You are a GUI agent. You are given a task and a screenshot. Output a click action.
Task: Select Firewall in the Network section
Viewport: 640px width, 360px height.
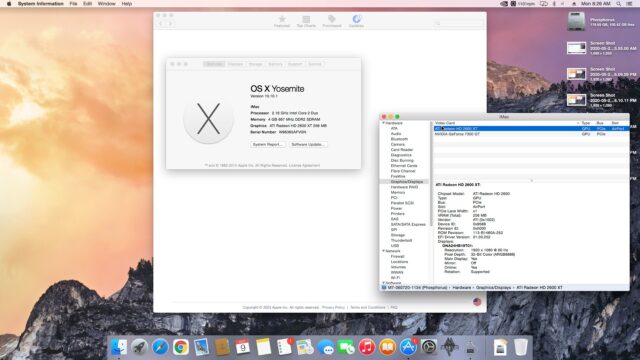pyautogui.click(x=398, y=256)
